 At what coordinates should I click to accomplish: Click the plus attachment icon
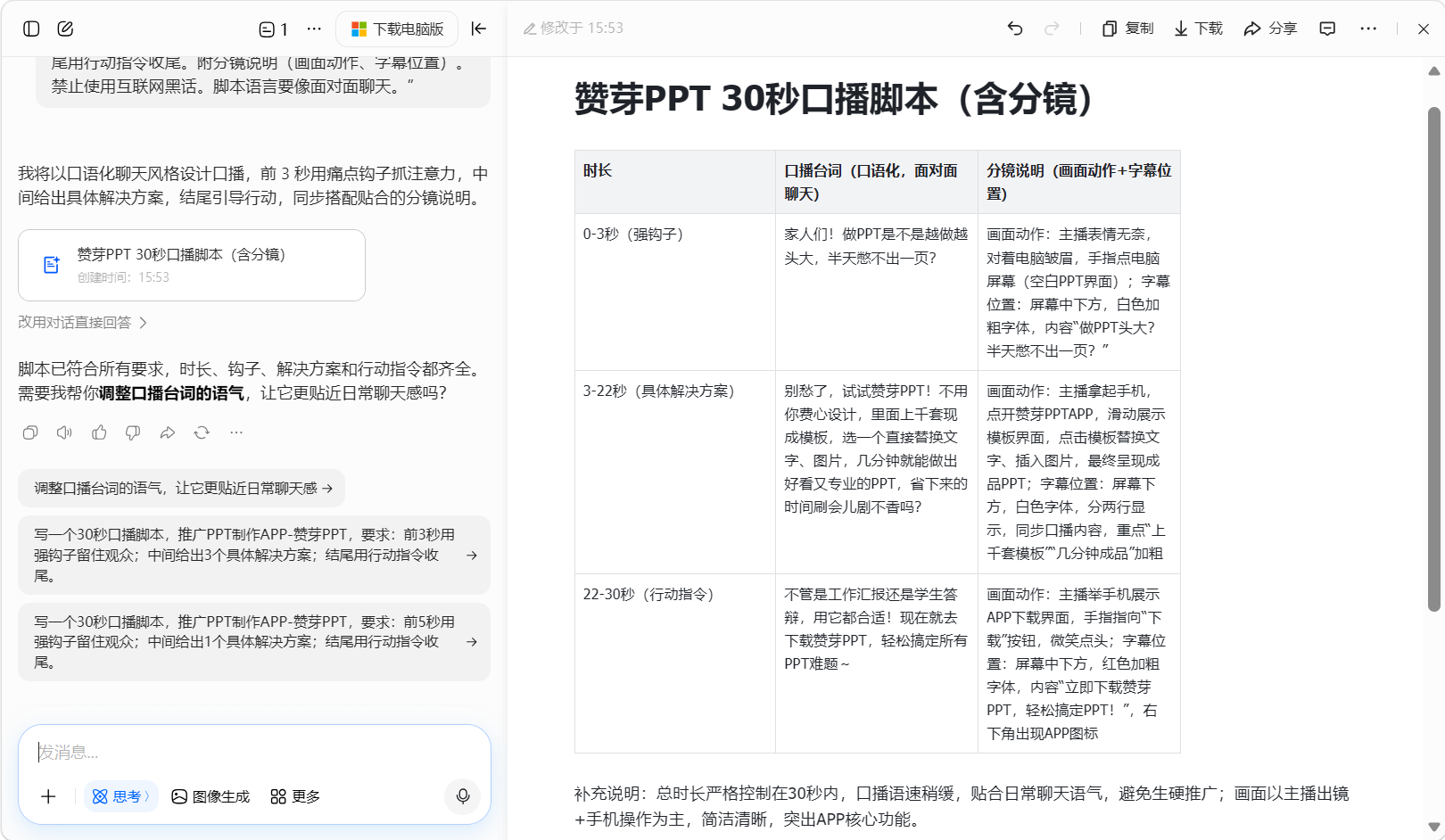[x=48, y=796]
